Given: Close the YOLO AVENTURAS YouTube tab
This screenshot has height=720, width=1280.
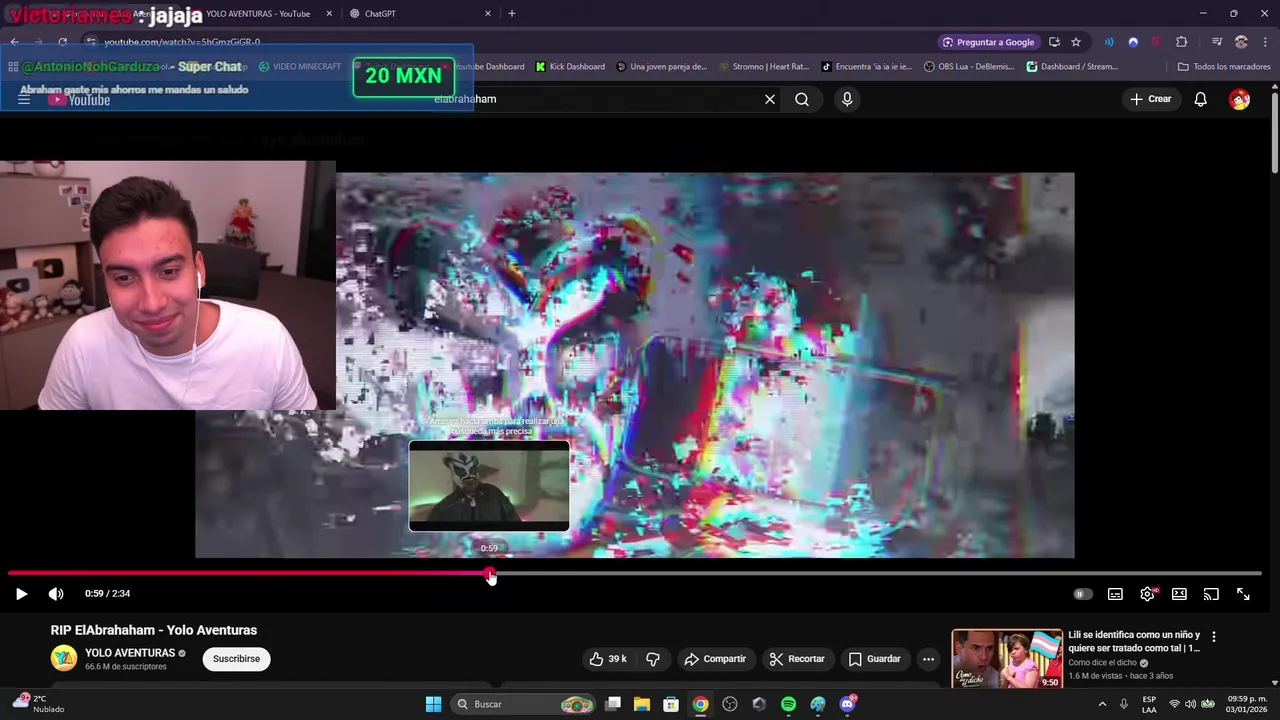Looking at the screenshot, I should coord(329,14).
